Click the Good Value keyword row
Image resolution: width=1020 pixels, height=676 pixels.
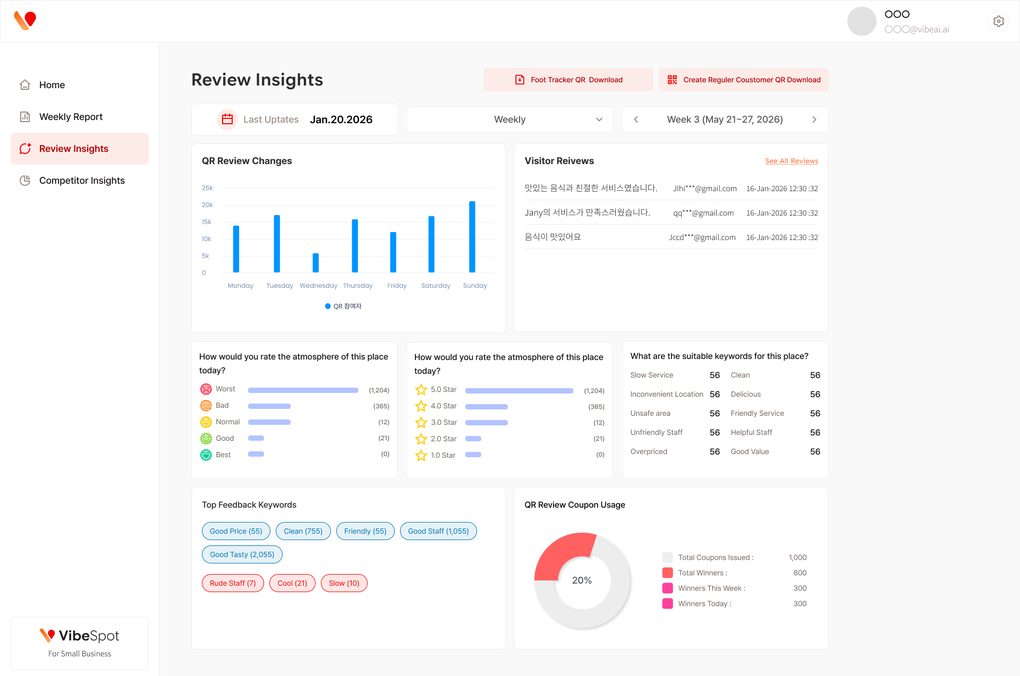coord(775,452)
